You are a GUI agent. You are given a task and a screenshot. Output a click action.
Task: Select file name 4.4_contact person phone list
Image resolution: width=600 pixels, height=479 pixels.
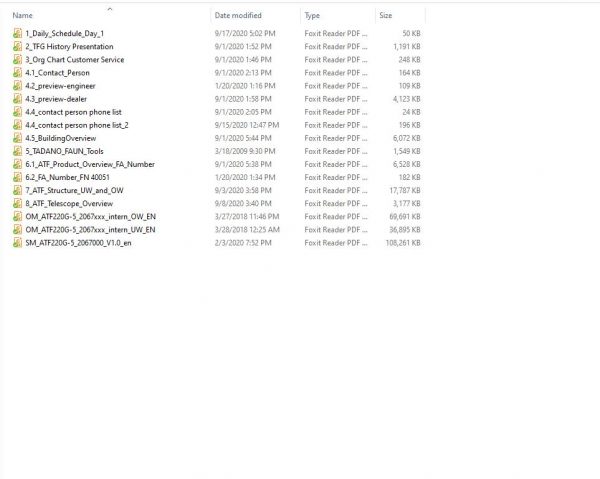point(73,112)
